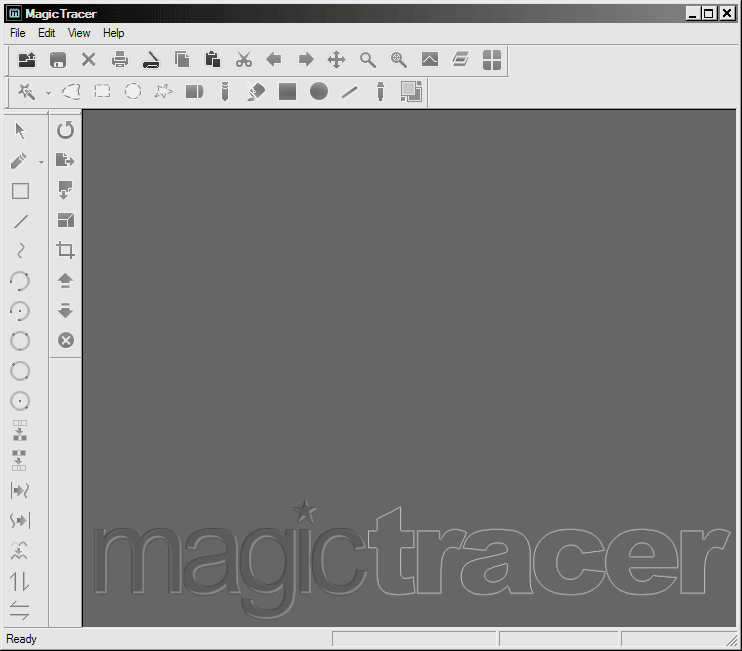The height and width of the screenshot is (651, 742).
Task: Click the picture-frame fit image icon
Action: coord(430,60)
